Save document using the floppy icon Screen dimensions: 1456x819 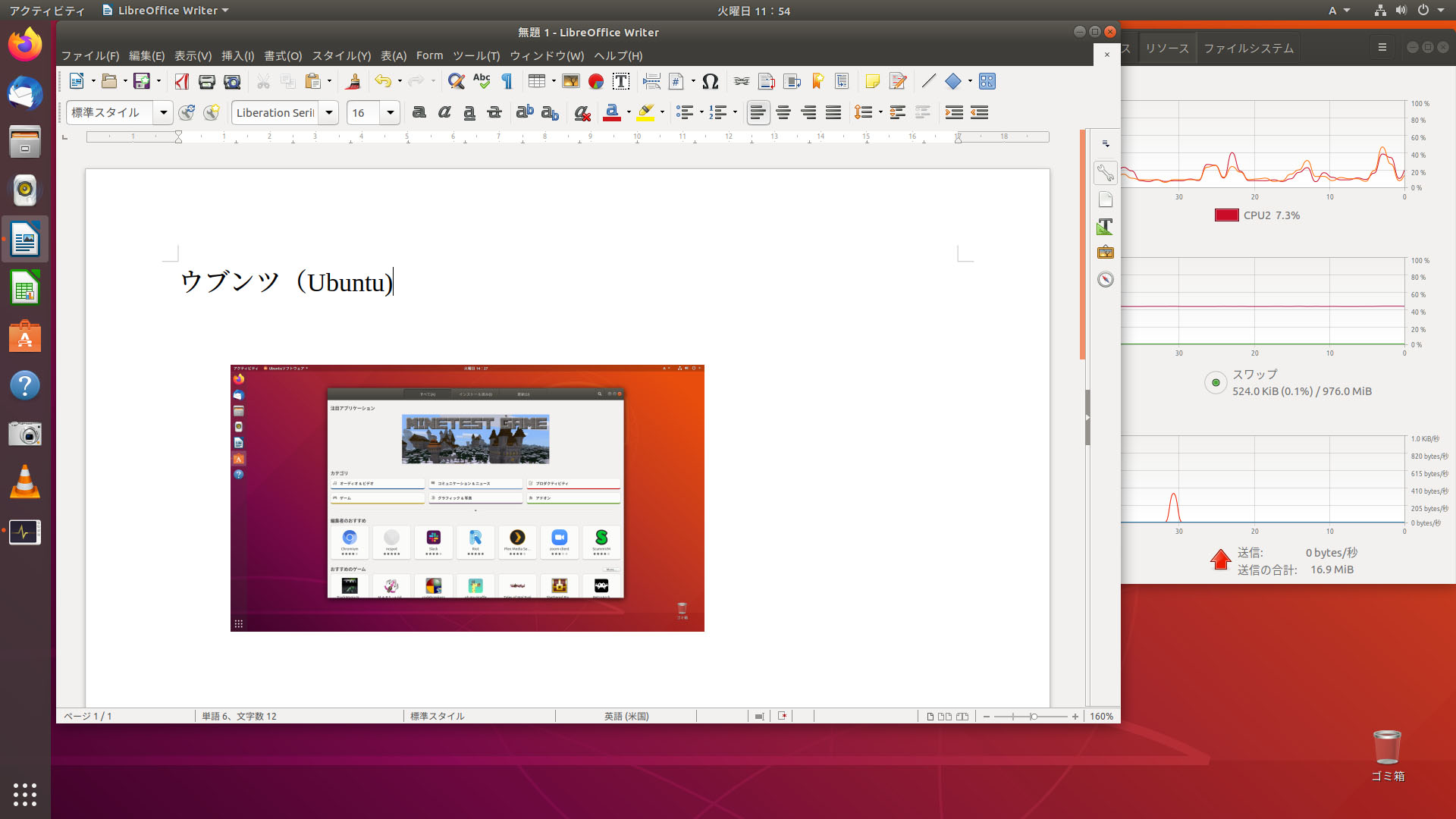coord(142,81)
